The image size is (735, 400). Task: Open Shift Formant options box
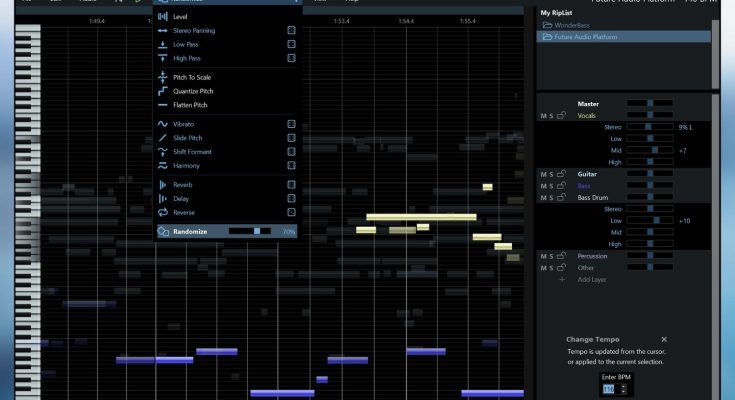pyautogui.click(x=291, y=152)
